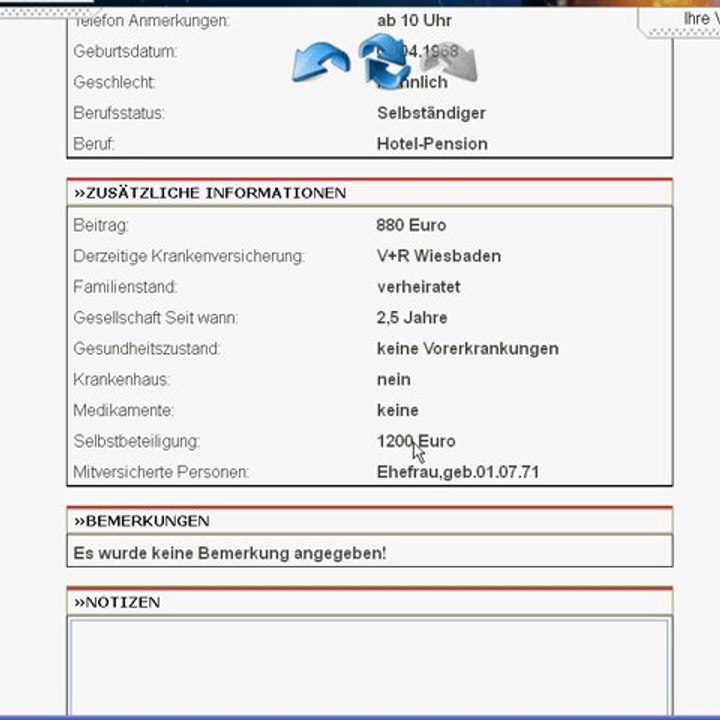Click the 'Derzeitige Krankenversicherung:' label
The width and height of the screenshot is (720, 720).
(189, 256)
